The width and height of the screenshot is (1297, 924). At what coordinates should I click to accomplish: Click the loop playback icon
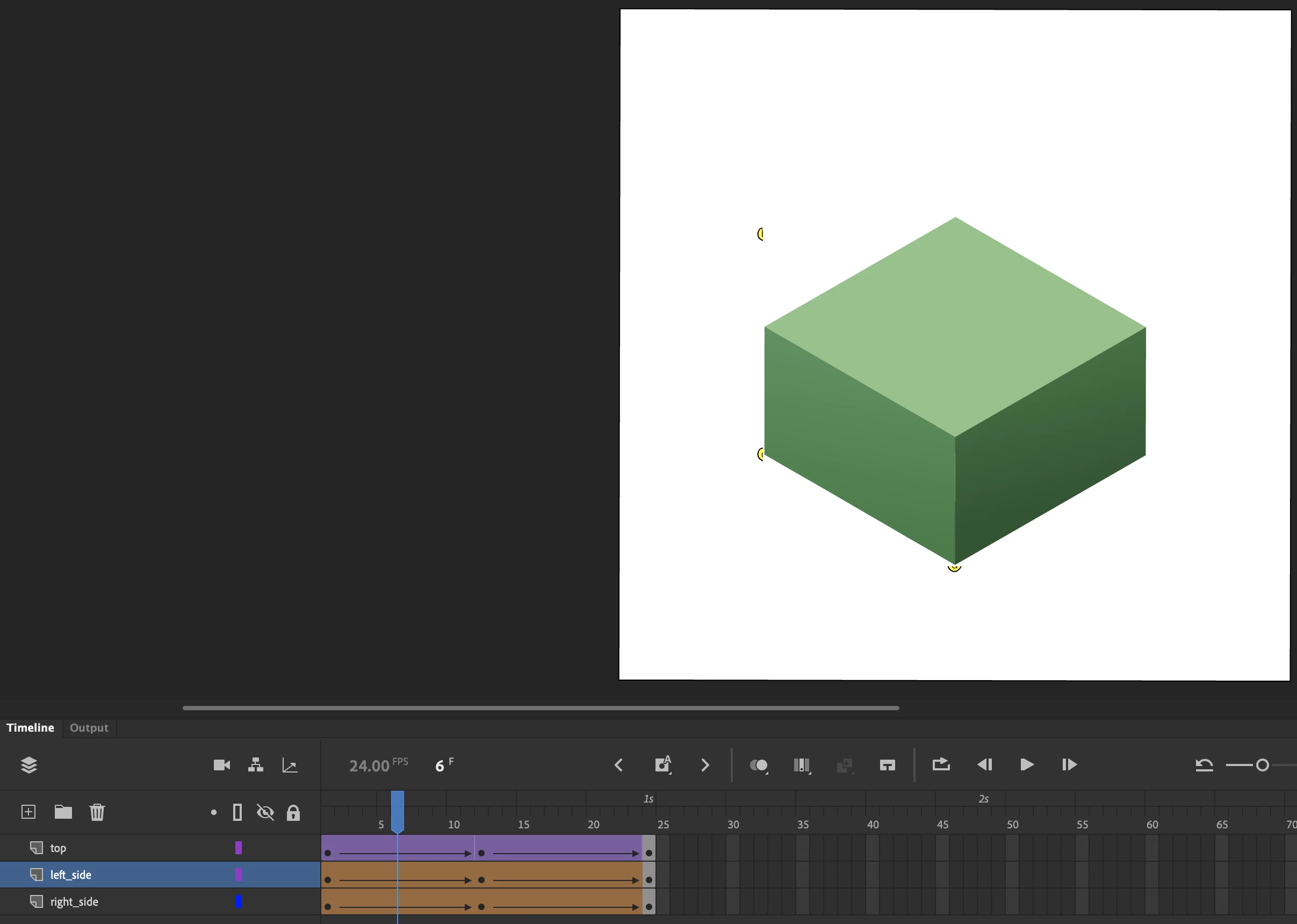coord(941,764)
